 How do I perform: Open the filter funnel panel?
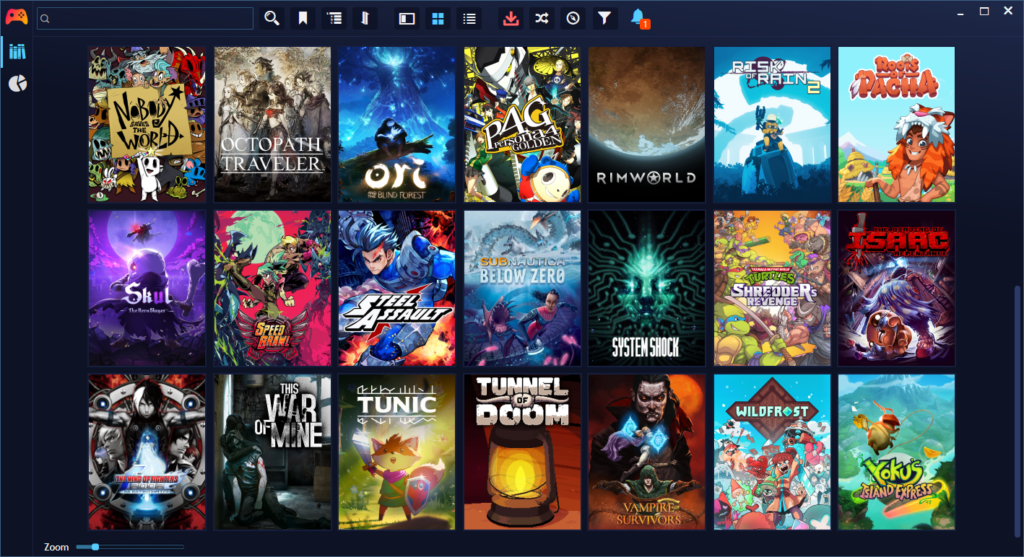[604, 18]
